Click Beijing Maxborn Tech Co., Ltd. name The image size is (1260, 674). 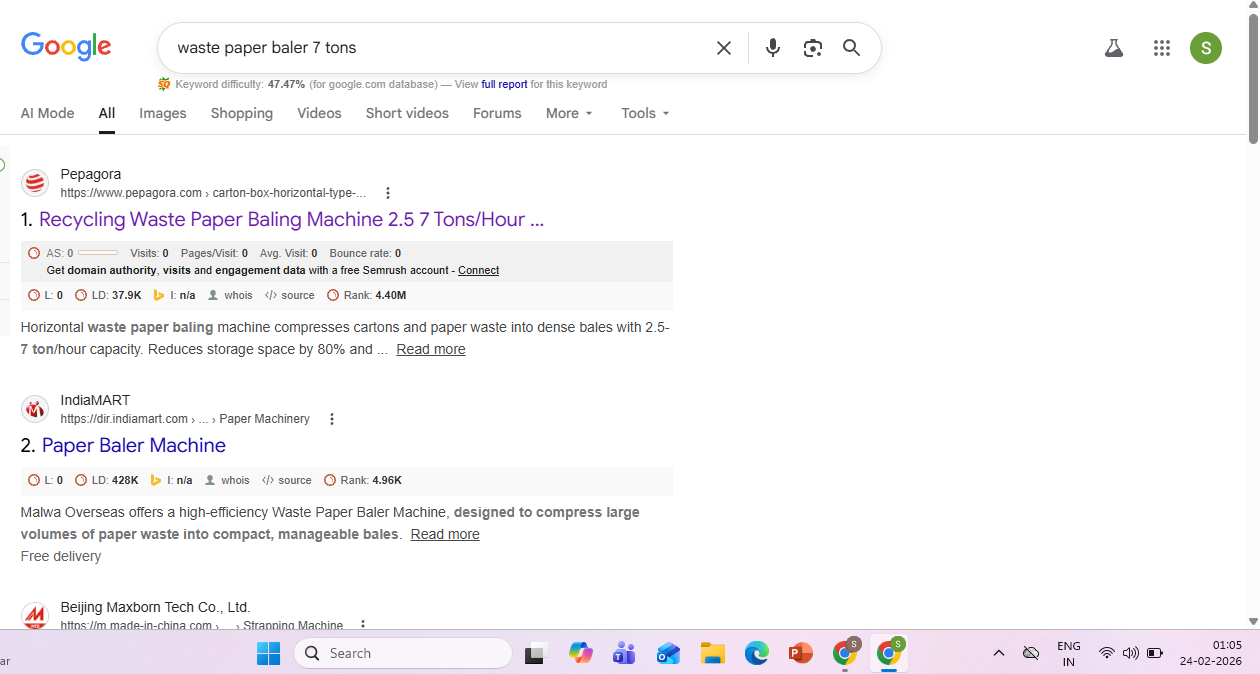tap(155, 607)
